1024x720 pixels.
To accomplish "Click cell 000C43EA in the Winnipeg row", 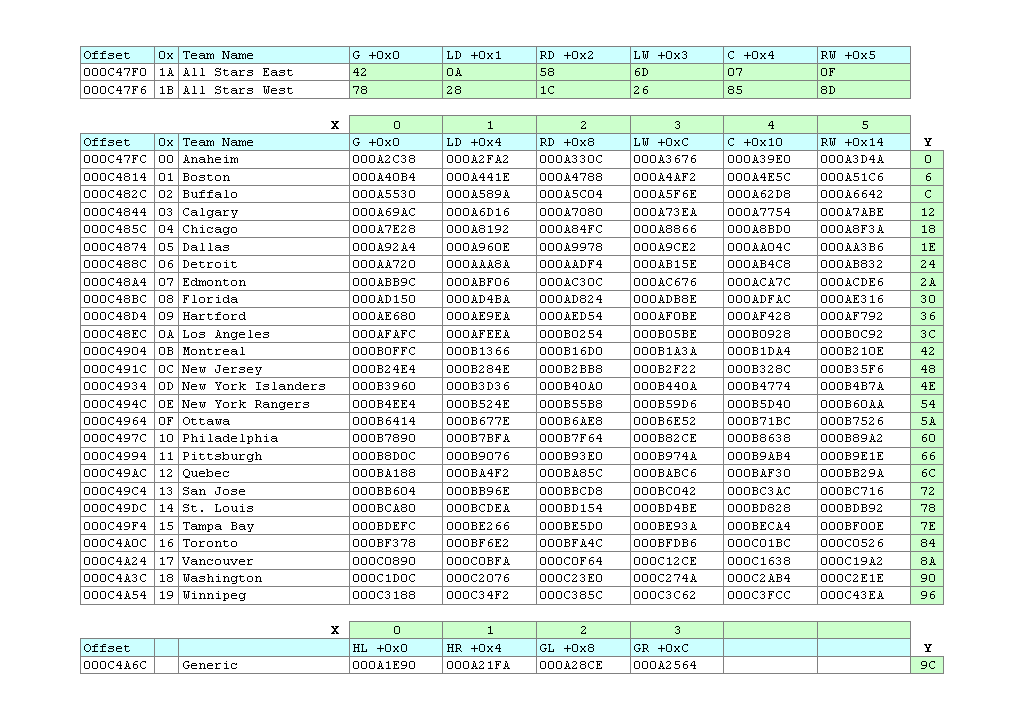I will pyautogui.click(x=863, y=596).
